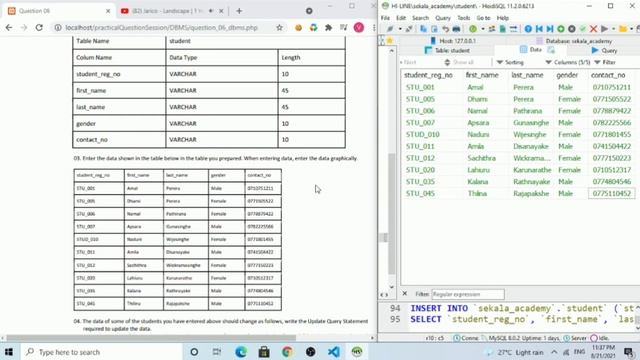Viewport: 640px width, 360px height.
Task: Click Type here to search box
Action: pyautogui.click(x=102, y=352)
